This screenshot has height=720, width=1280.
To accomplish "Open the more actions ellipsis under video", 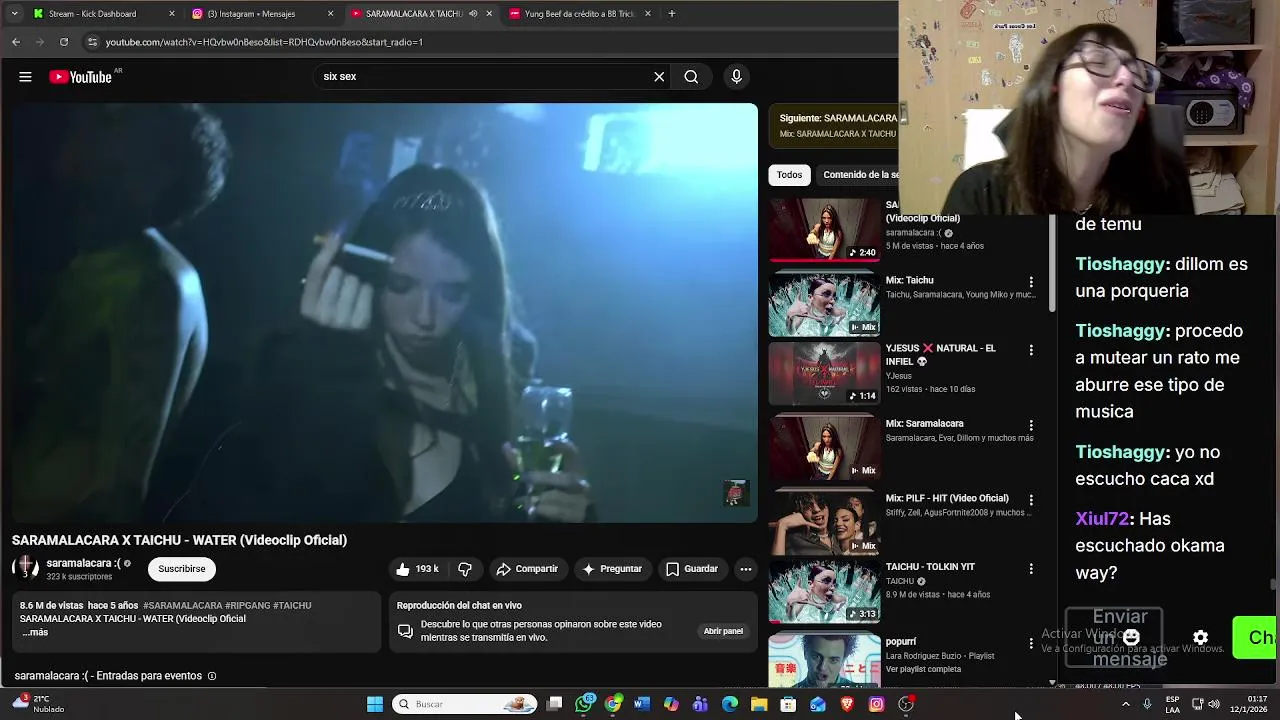I will click(x=745, y=569).
